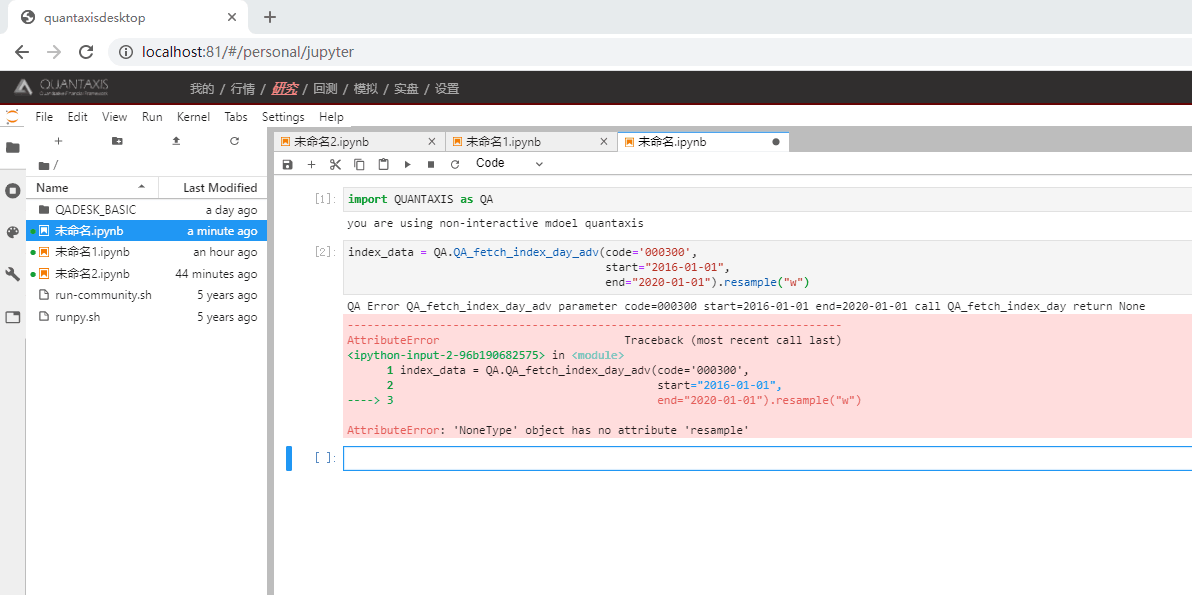Run the selected cell with the run icon

(407, 163)
